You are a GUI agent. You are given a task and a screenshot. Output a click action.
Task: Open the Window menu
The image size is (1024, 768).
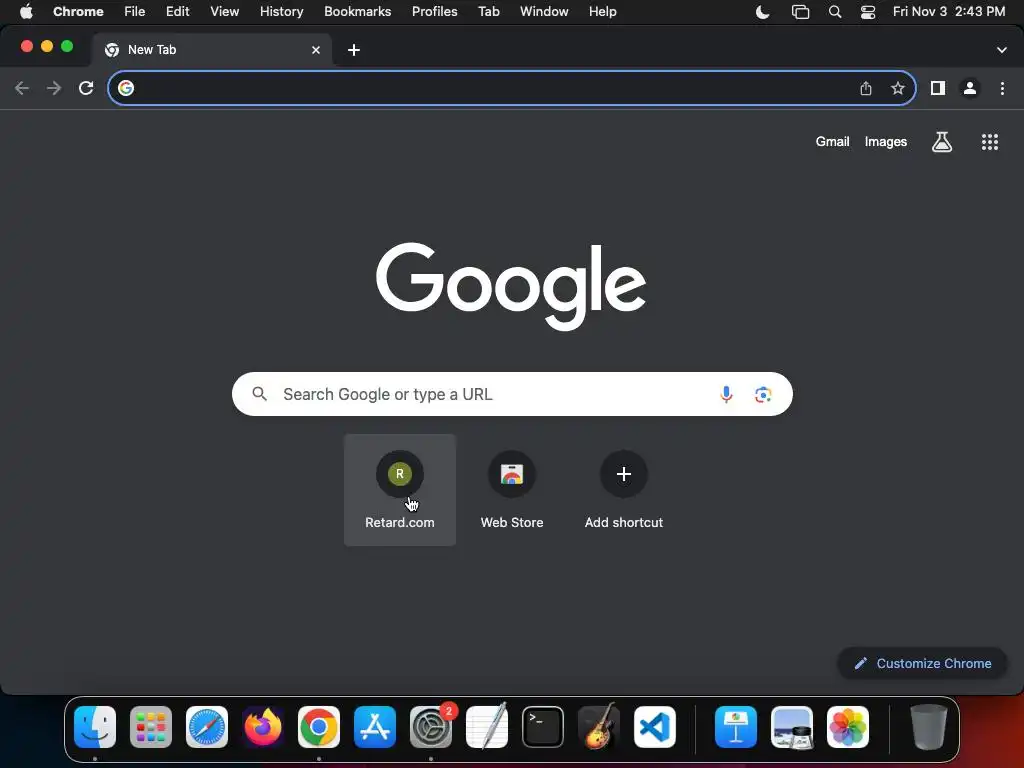point(544,12)
